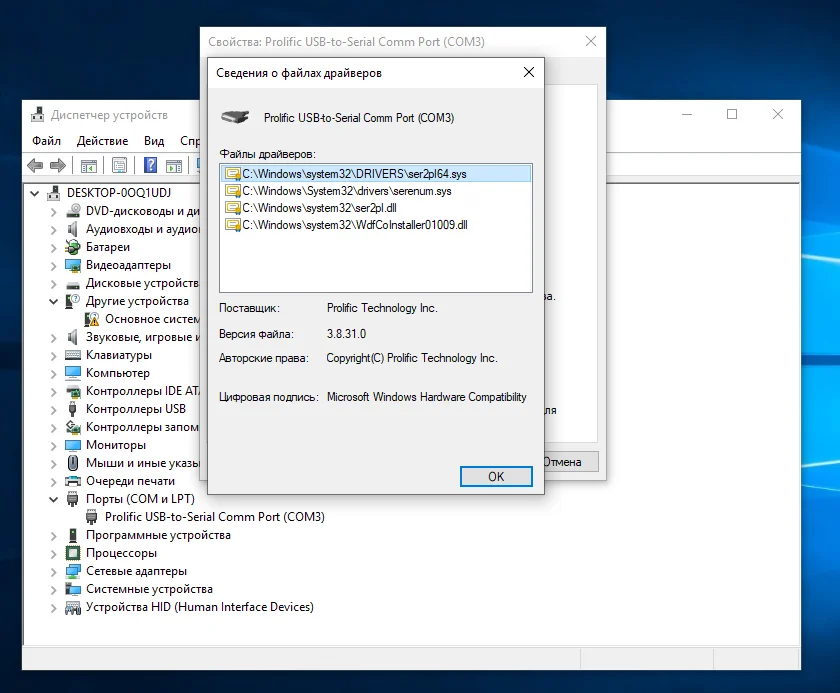Click the Дисковые устройства disk icon
Image resolution: width=840 pixels, height=693 pixels.
pos(73,284)
